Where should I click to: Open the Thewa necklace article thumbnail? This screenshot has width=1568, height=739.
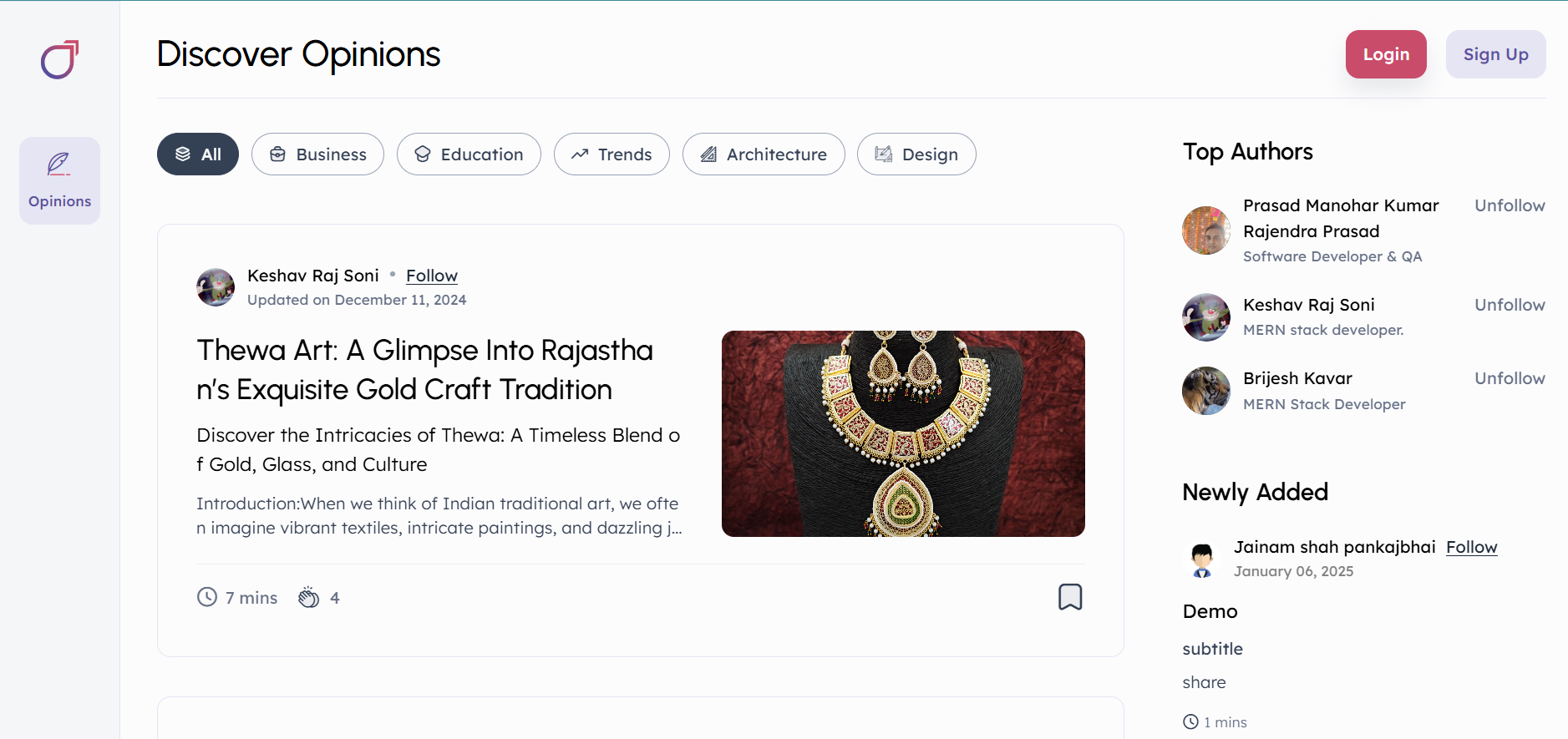point(903,433)
